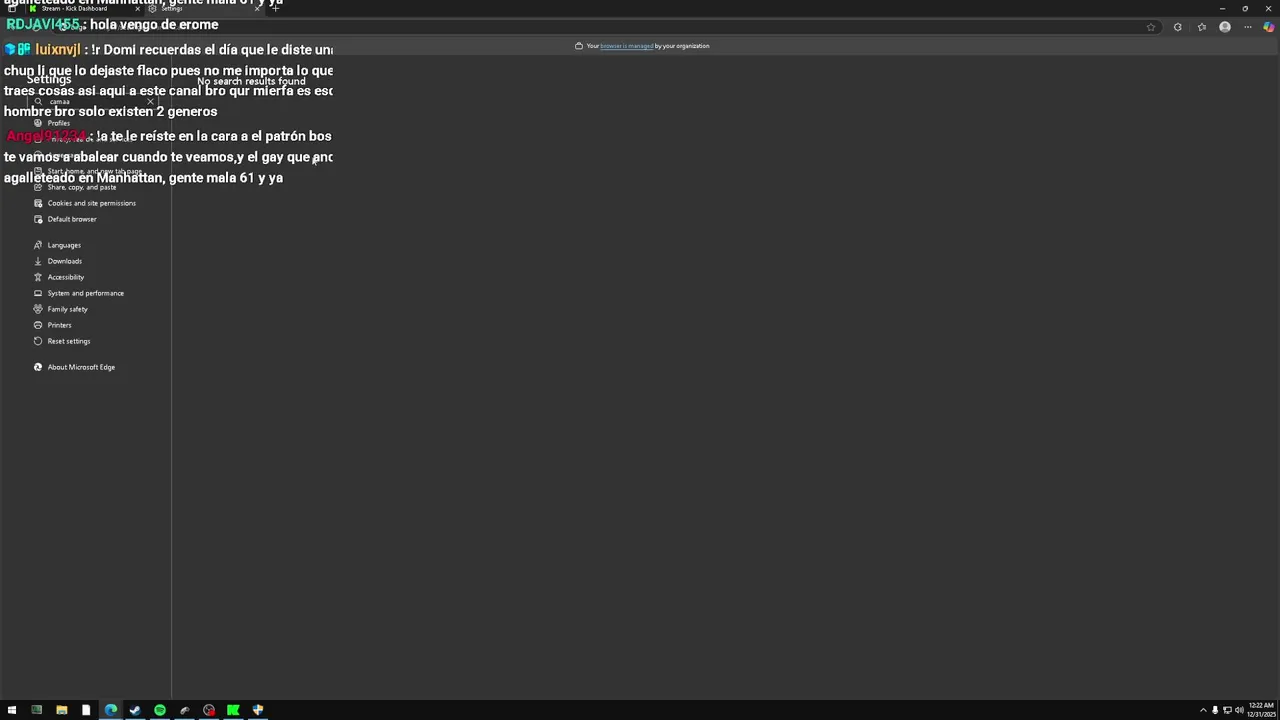Image resolution: width=1280 pixels, height=720 pixels.
Task: Open the Windows Start menu
Action: pyautogui.click(x=12, y=710)
